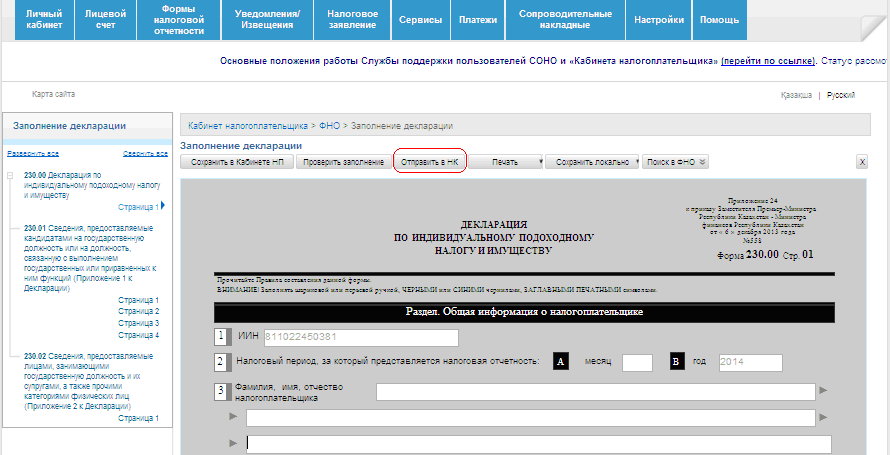Click blue arrow next to Страница 1
Image resolution: width=890 pixels, height=455 pixels.
(162, 206)
